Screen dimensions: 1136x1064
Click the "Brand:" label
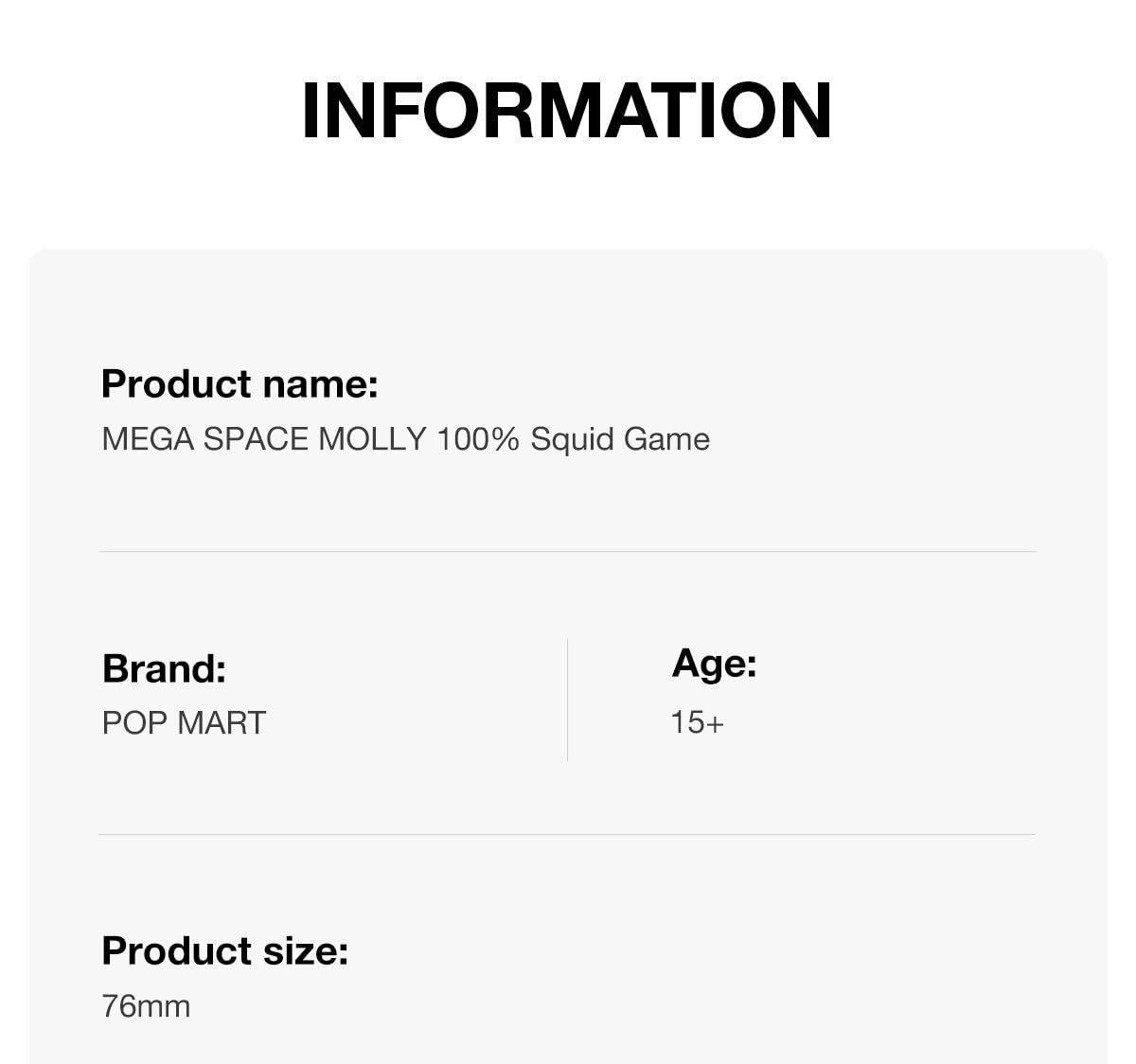point(164,668)
